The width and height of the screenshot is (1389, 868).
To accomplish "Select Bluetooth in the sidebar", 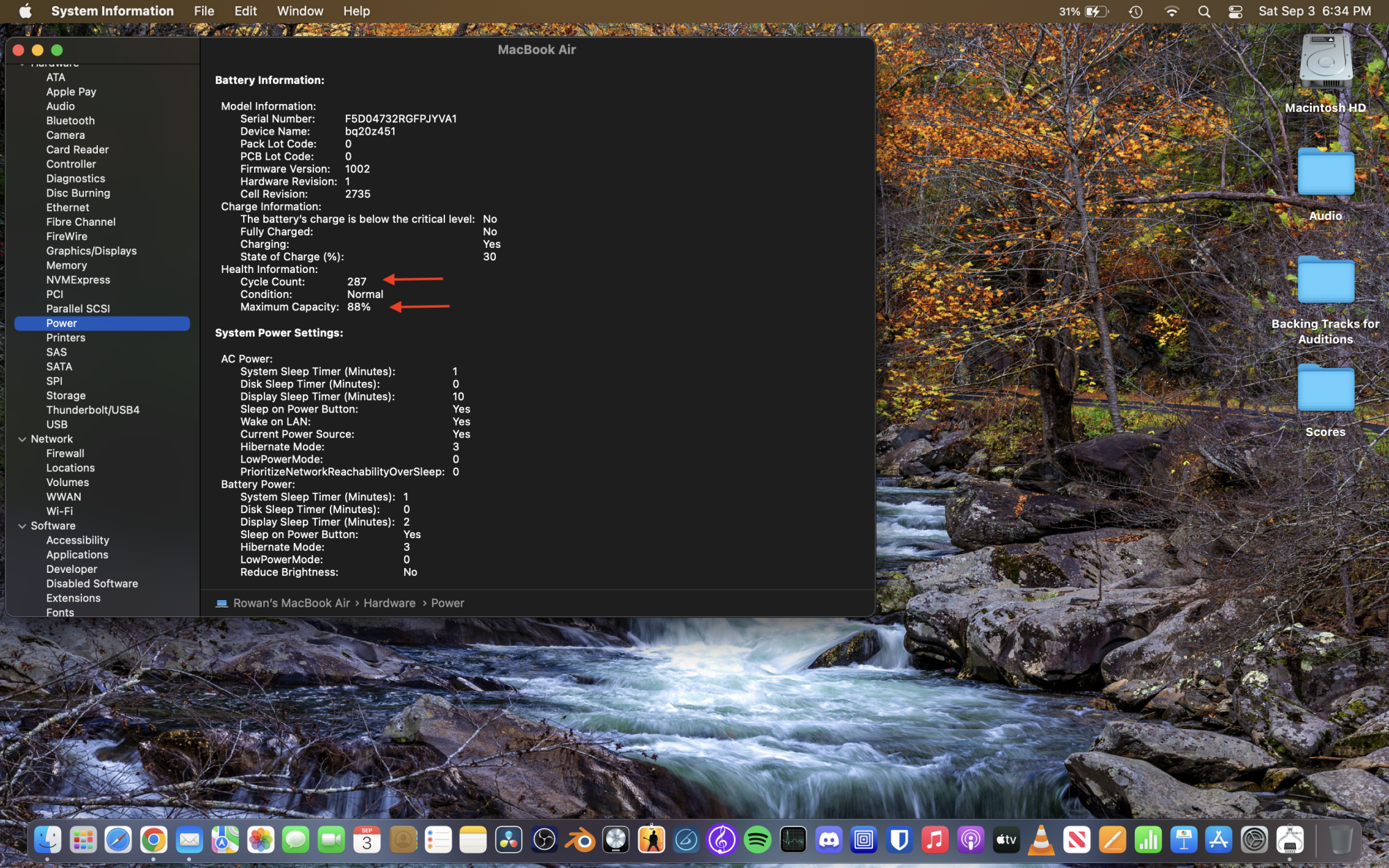I will click(70, 120).
